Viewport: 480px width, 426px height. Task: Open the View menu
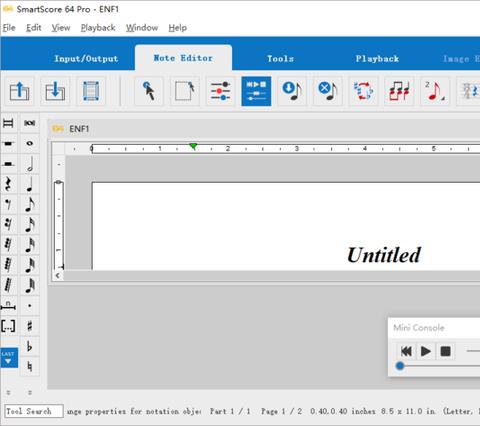61,28
